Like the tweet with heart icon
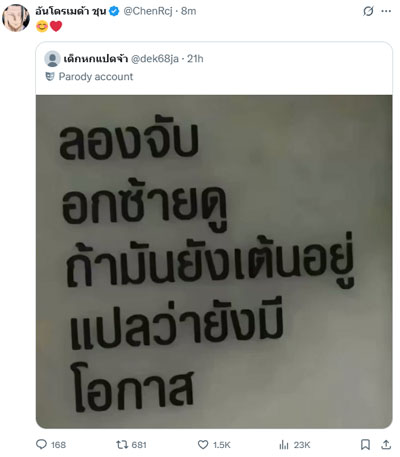The image size is (400, 457). 203,444
